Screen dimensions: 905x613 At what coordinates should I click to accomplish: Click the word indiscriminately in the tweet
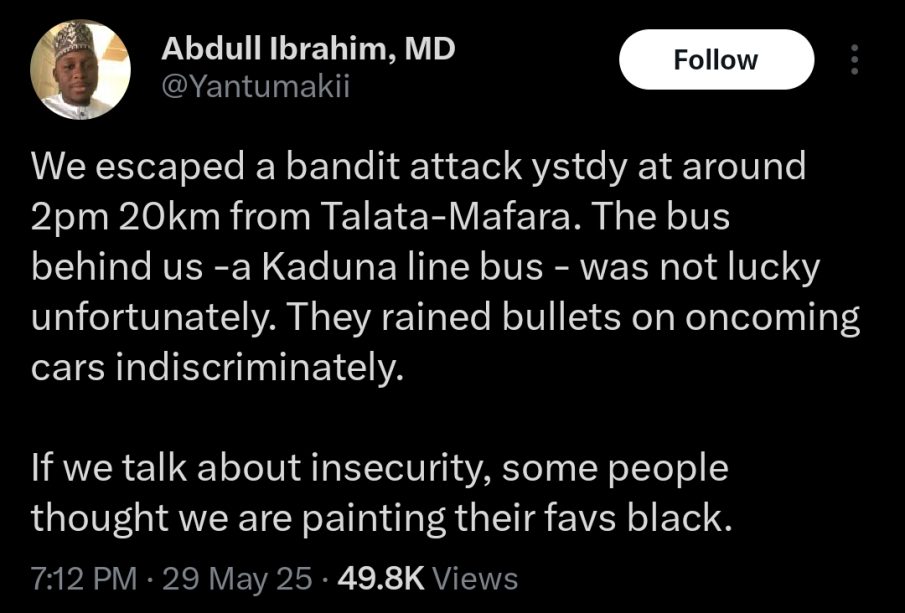258,367
